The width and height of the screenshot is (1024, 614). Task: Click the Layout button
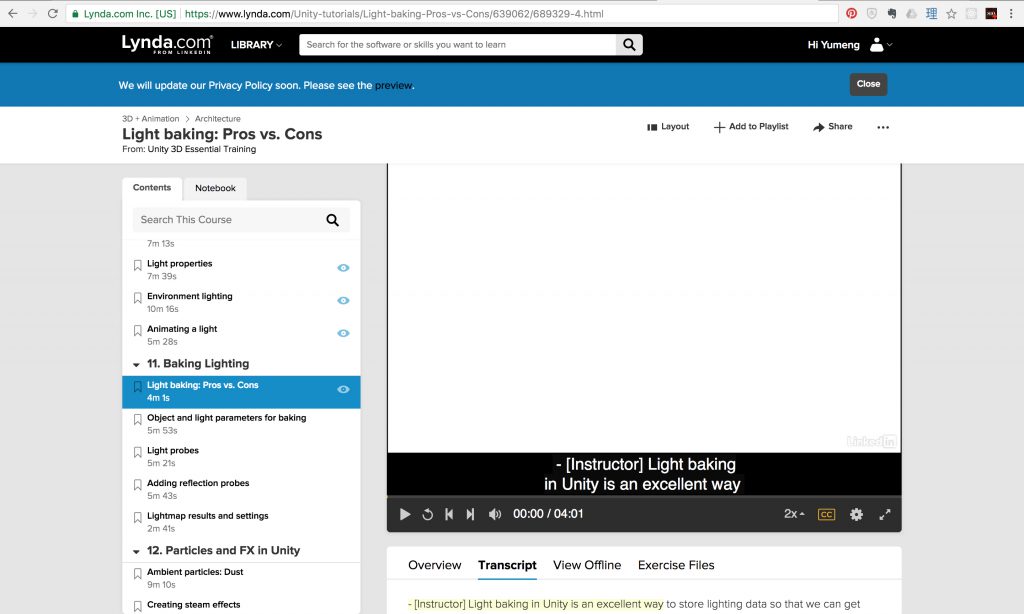coord(668,127)
